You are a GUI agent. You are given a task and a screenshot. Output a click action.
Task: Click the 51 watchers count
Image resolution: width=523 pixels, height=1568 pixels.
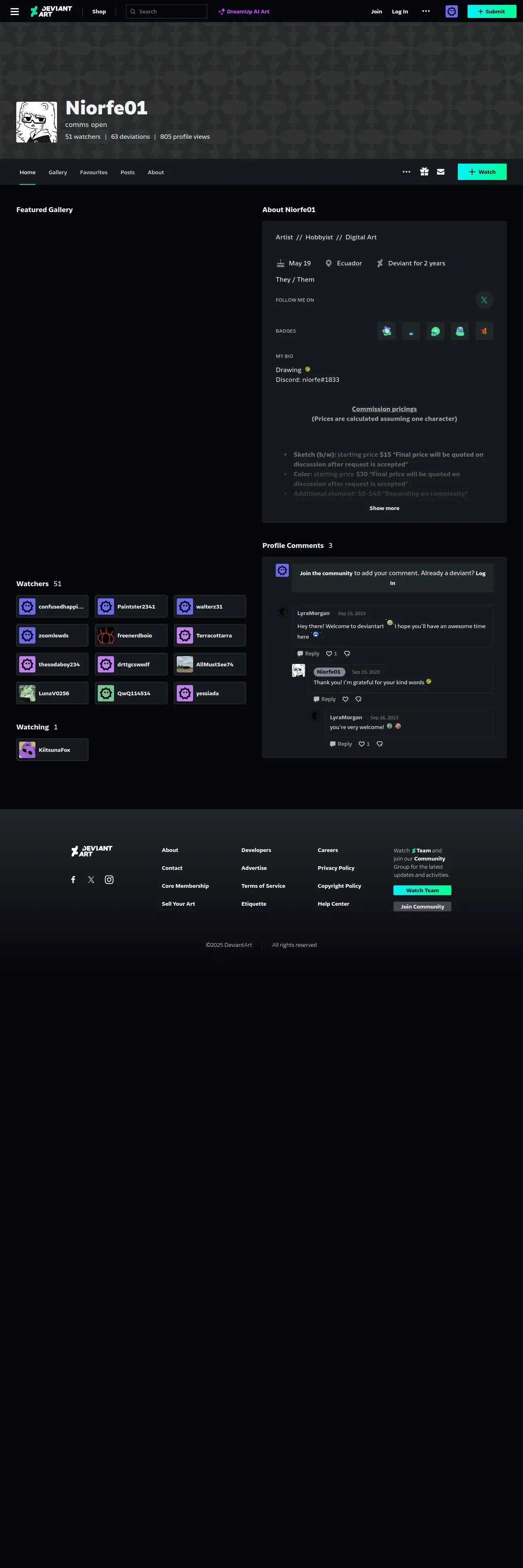pyautogui.click(x=83, y=136)
